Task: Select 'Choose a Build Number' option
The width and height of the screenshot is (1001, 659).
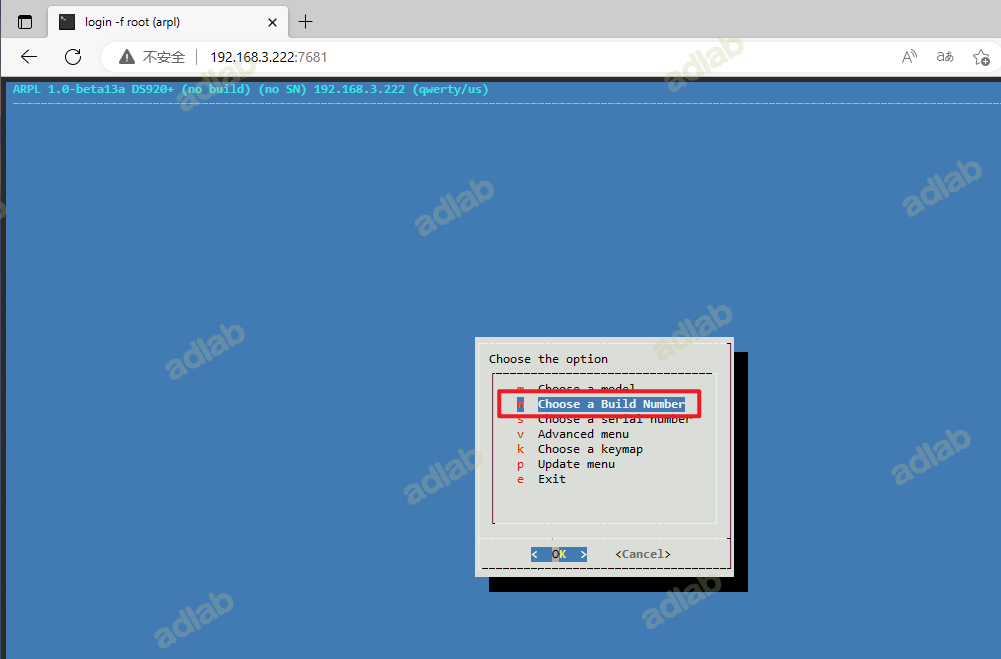Action: [611, 404]
